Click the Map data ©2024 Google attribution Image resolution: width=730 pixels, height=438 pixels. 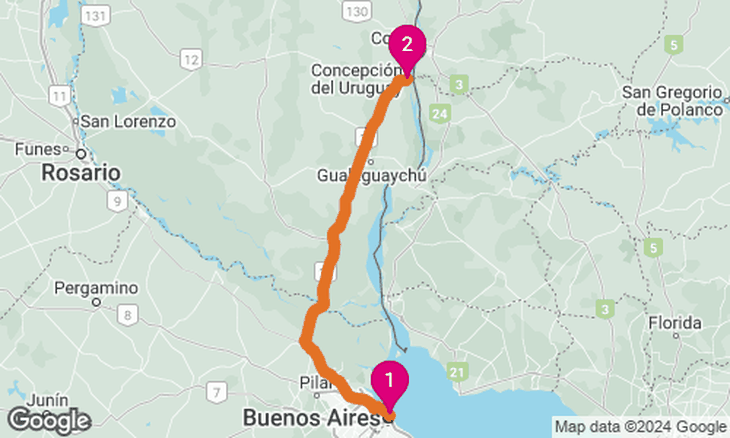pyautogui.click(x=641, y=427)
